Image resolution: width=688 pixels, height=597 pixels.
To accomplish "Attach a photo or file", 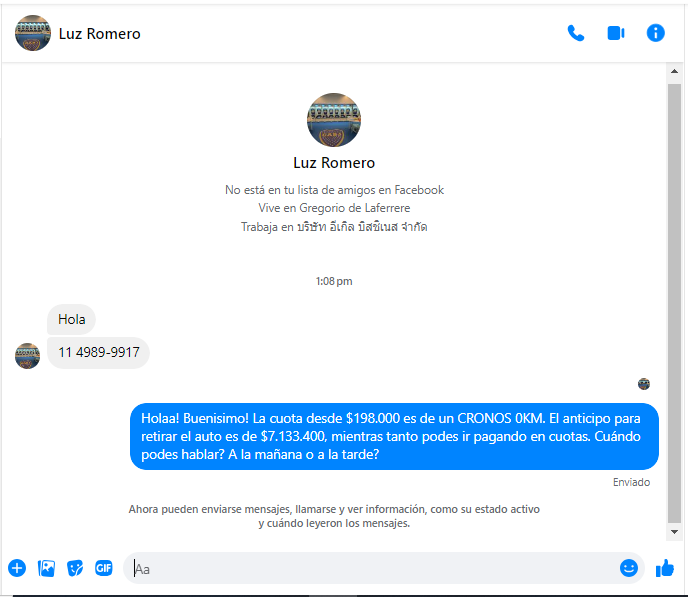I will click(46, 568).
